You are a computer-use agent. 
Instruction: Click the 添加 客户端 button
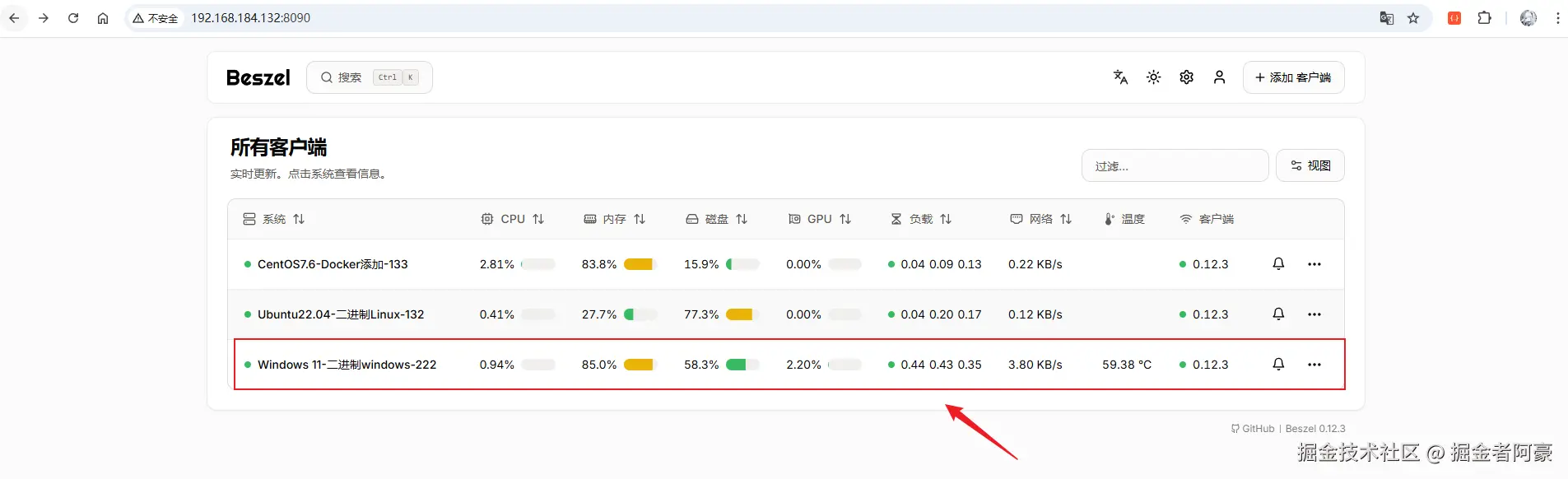[1293, 77]
